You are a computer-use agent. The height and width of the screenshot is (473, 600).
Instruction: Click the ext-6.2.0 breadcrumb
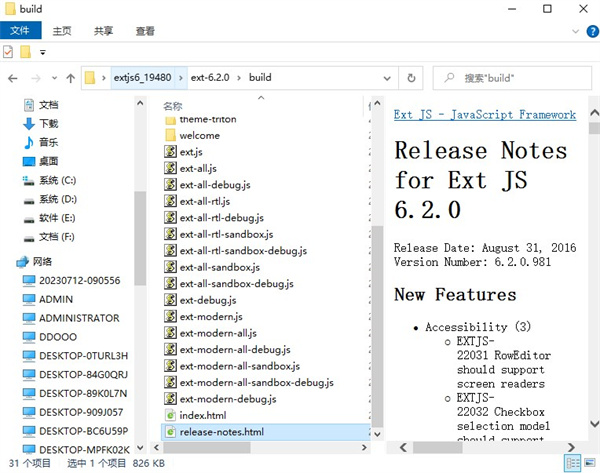click(x=210, y=78)
